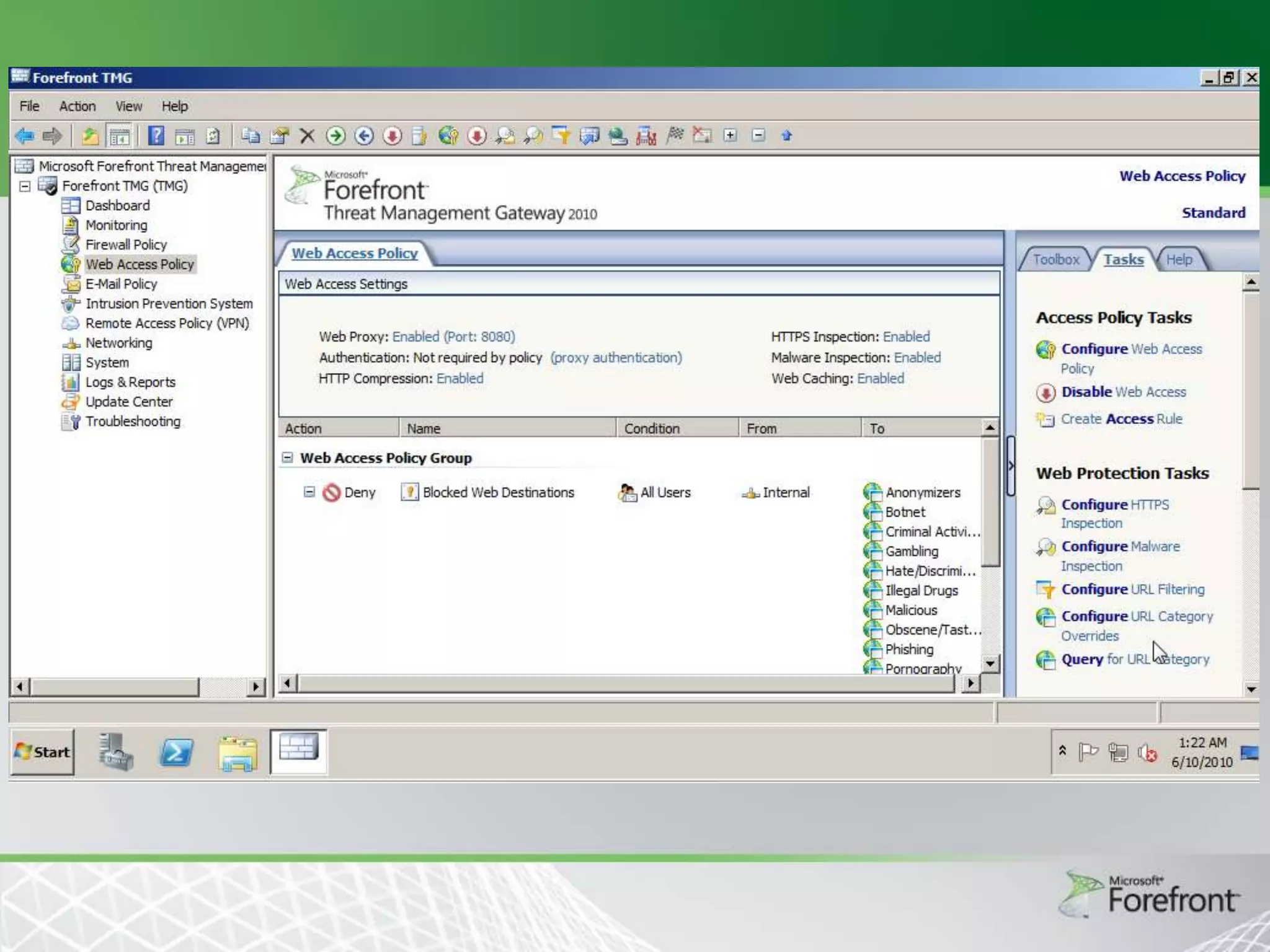Click the Configure URL Filtering funnel icon

pyautogui.click(x=1046, y=589)
